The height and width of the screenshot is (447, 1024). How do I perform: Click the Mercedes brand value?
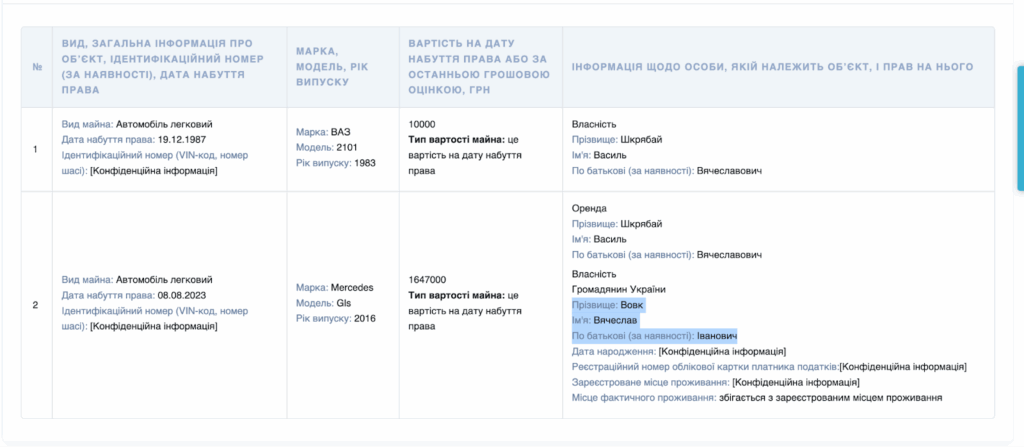tap(352, 288)
